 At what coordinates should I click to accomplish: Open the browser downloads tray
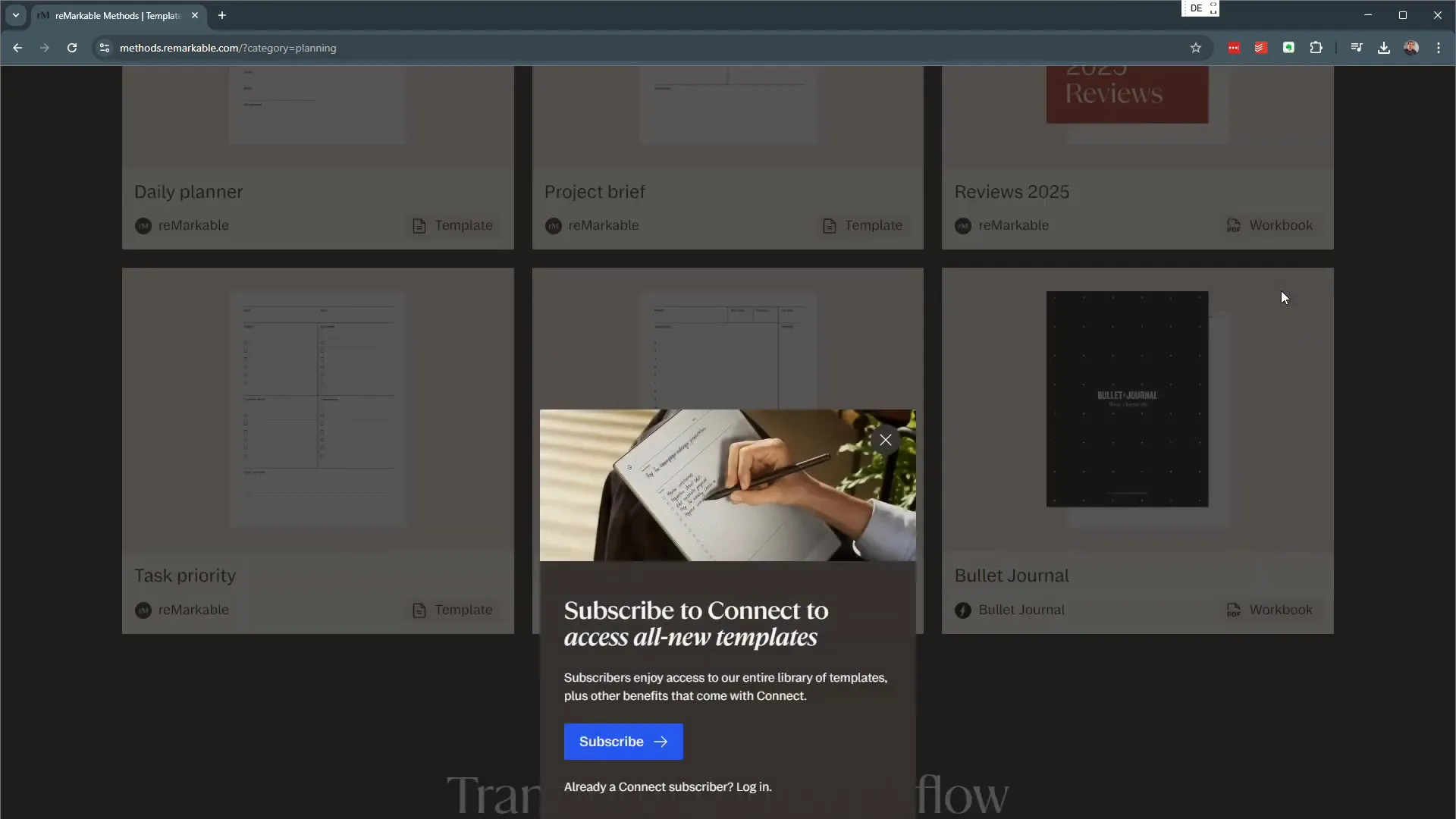(x=1384, y=48)
